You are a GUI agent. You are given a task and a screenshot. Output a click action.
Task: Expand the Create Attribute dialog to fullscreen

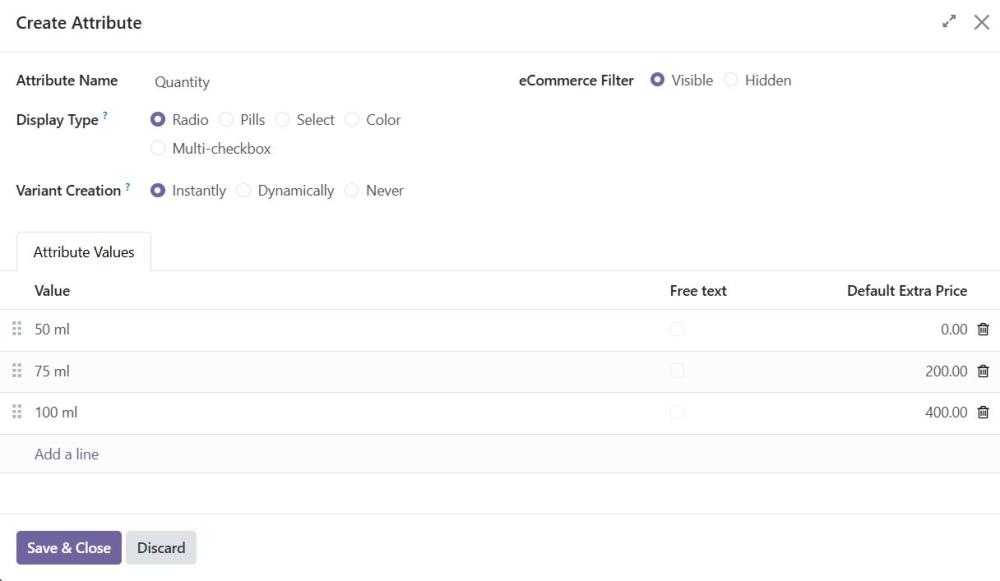coord(950,21)
